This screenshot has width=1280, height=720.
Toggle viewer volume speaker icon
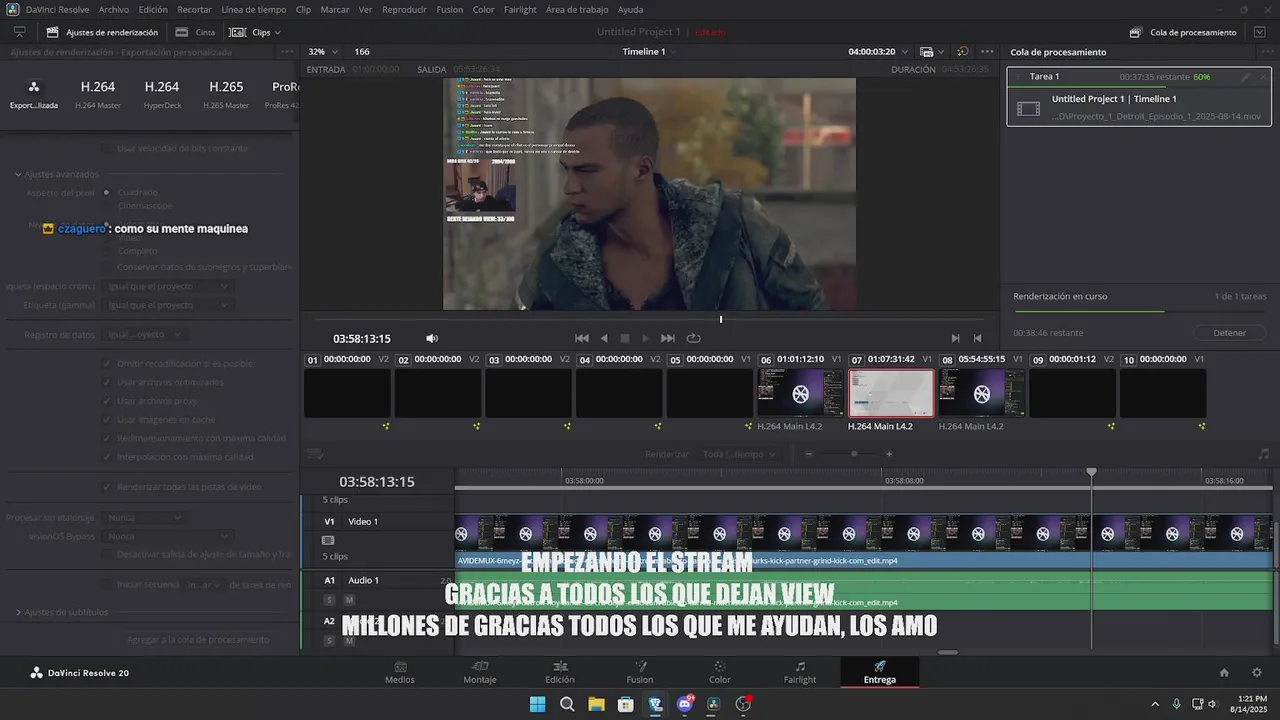[x=432, y=339]
